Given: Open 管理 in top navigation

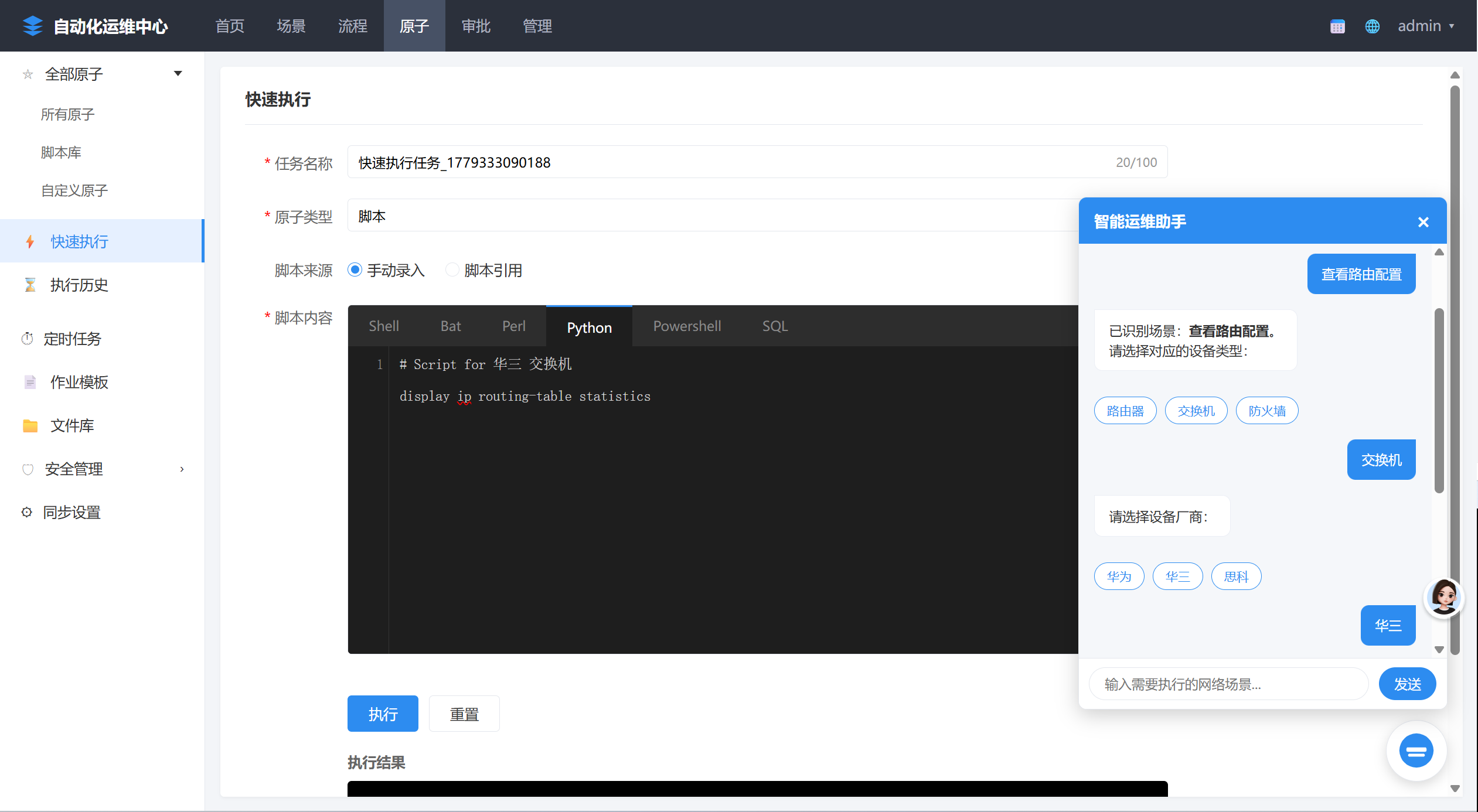Looking at the screenshot, I should pyautogui.click(x=537, y=26).
